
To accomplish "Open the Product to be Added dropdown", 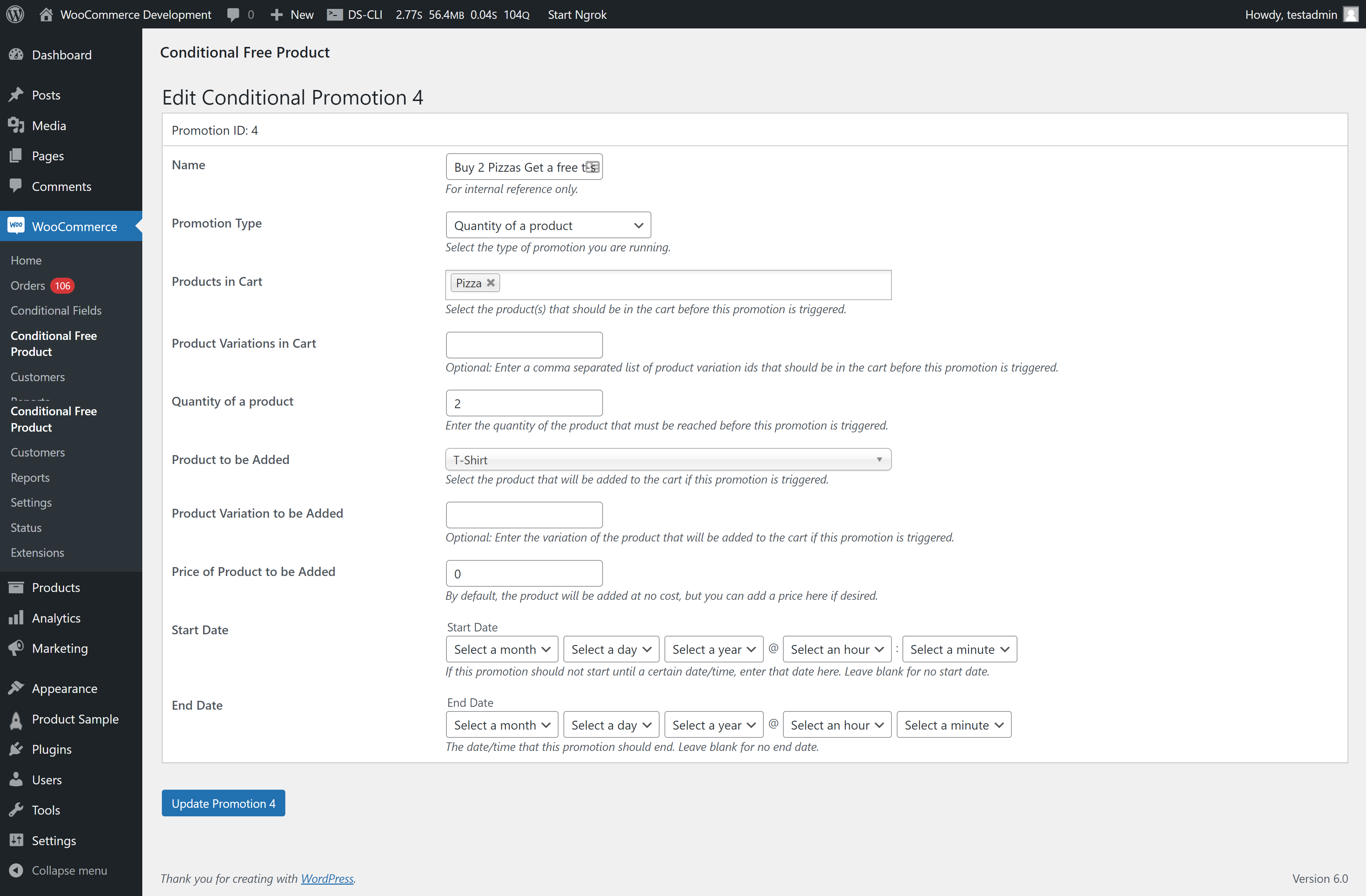I will coord(667,459).
